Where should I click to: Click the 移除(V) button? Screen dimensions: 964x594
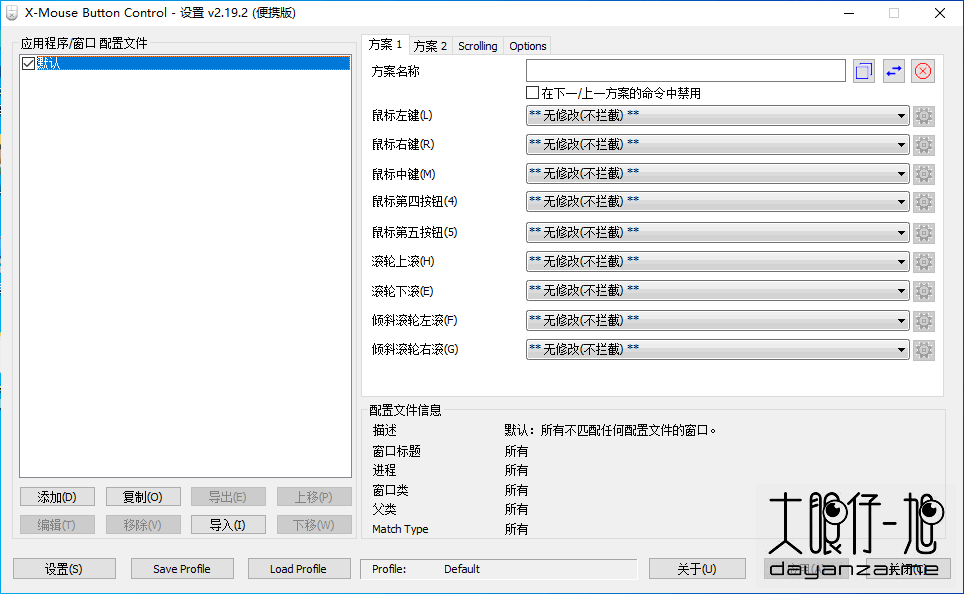pyautogui.click(x=143, y=525)
